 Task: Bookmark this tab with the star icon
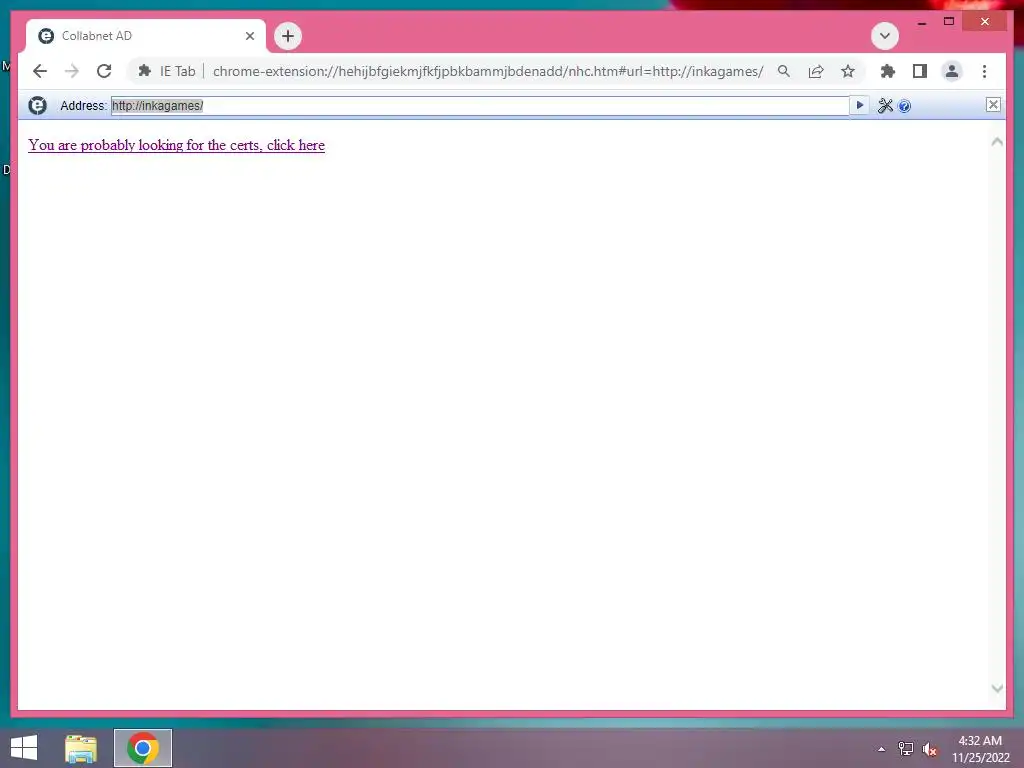coord(848,71)
